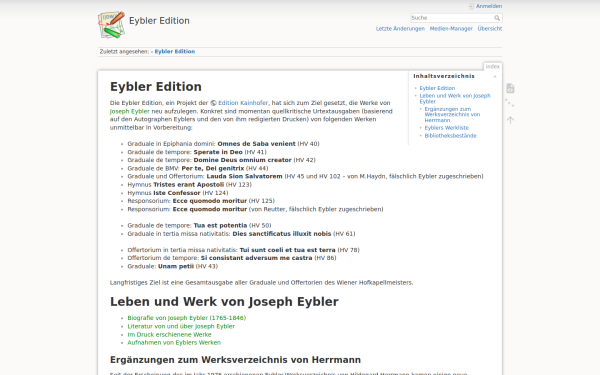Click list item Si consistant adversum me castra

coord(232,258)
